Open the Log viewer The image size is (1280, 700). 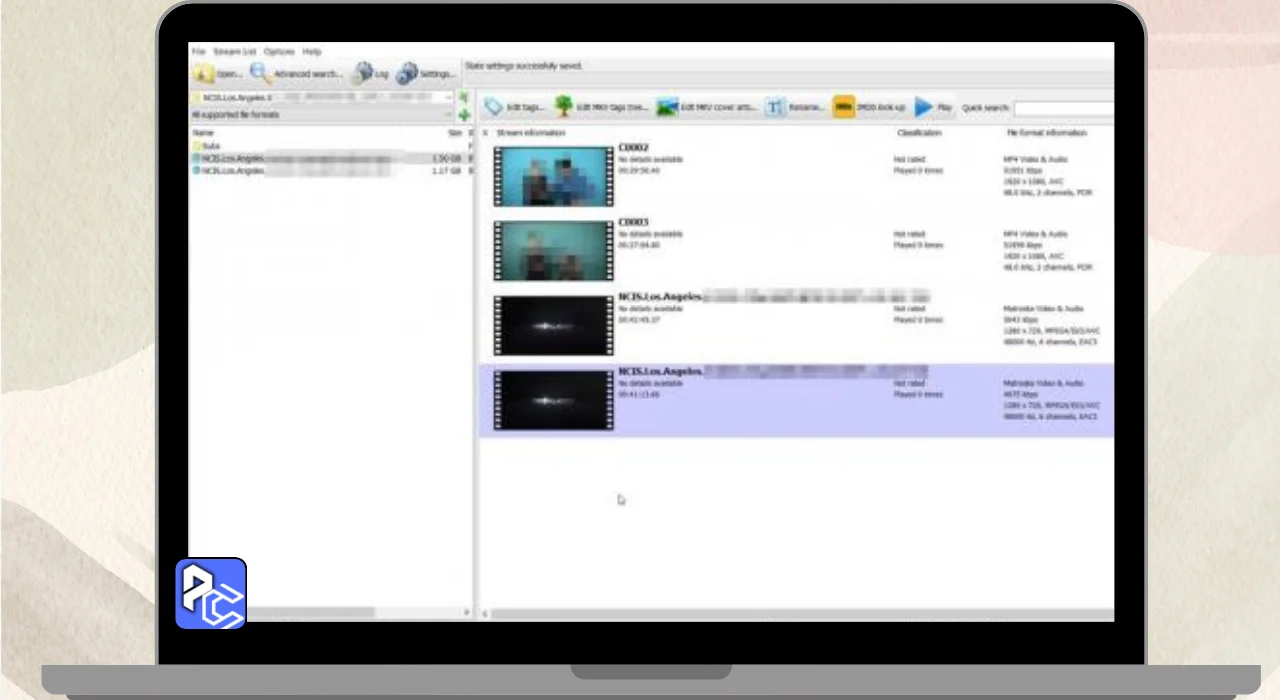[370, 73]
